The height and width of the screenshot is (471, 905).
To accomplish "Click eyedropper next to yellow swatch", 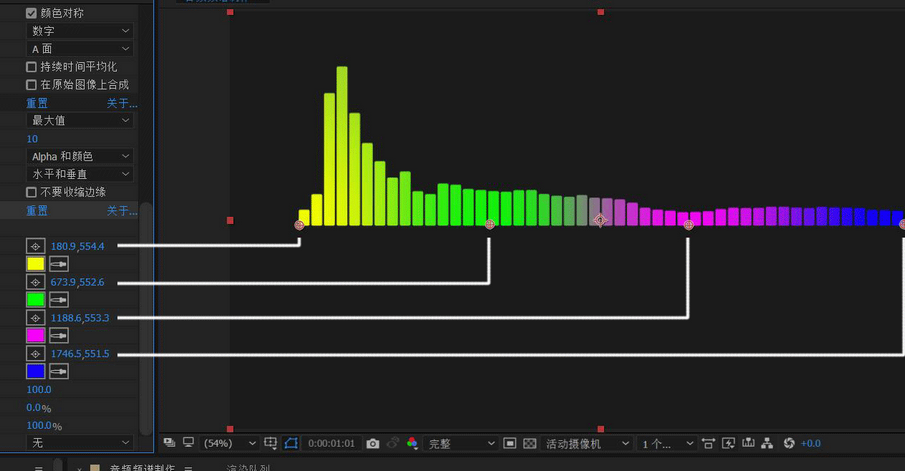I will pos(59,264).
